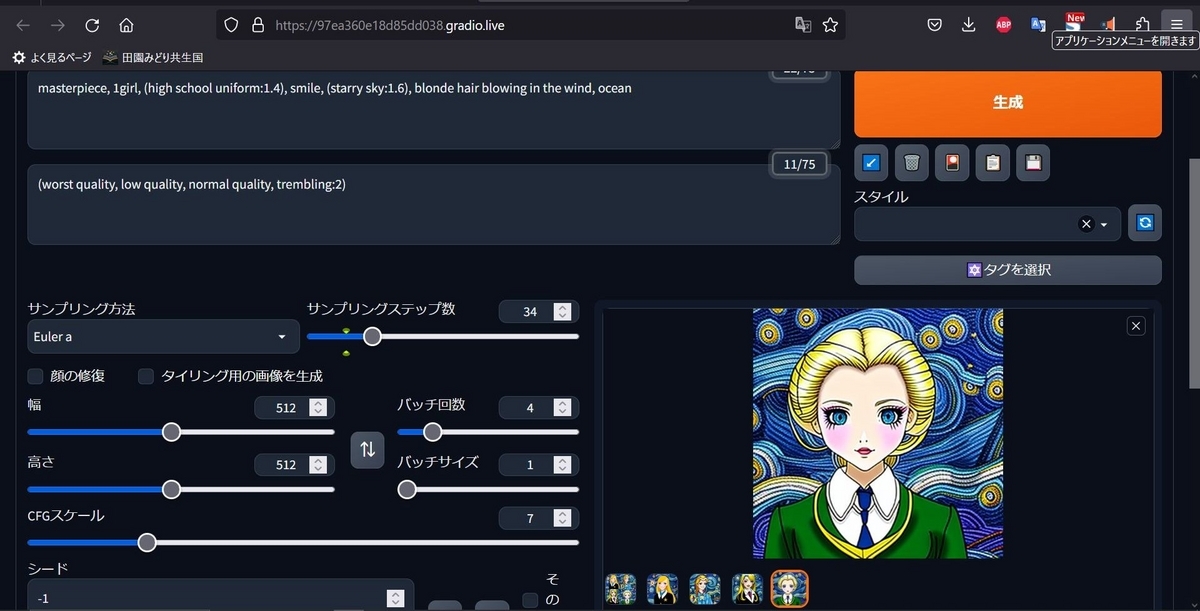
Task: Open the browser home page
Action: 126,25
